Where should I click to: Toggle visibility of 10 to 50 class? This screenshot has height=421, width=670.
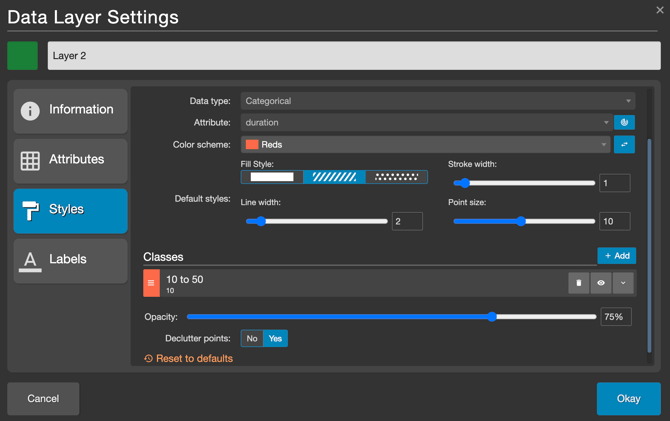[x=601, y=283]
